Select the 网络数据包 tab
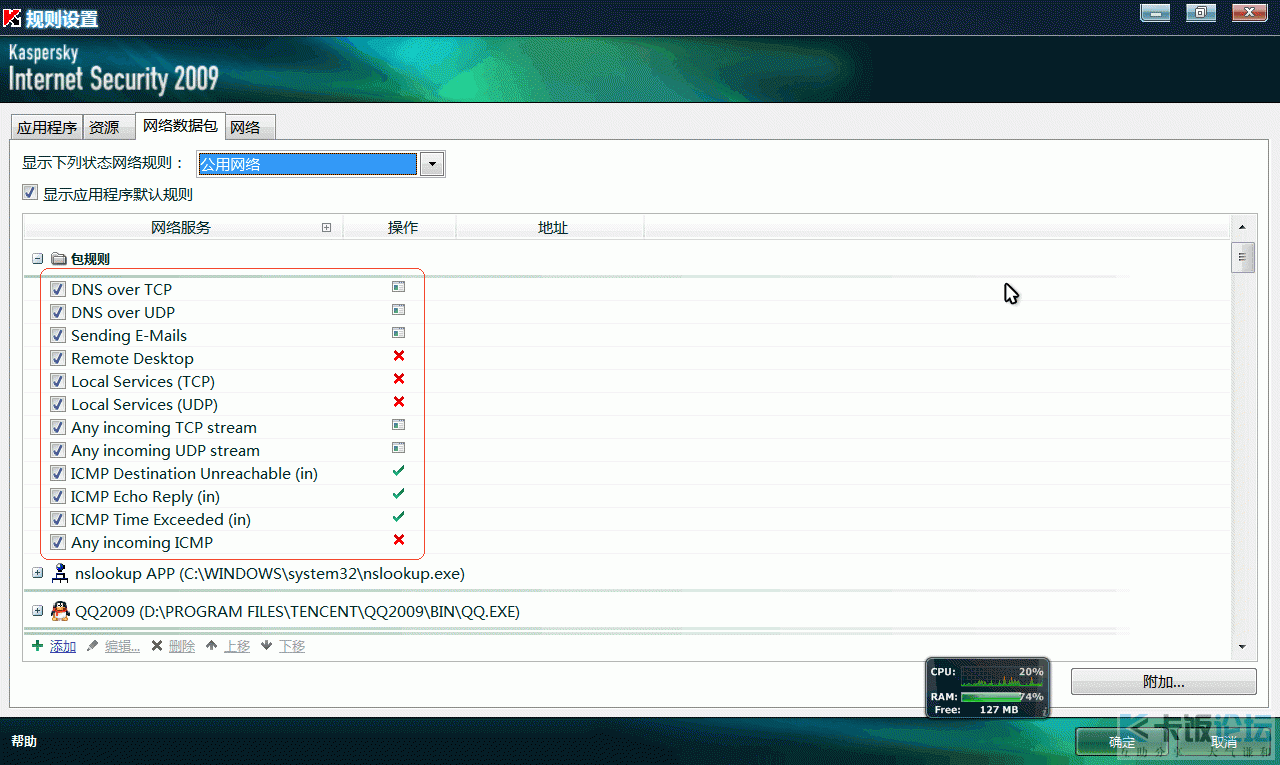The width and height of the screenshot is (1280, 765). tap(180, 125)
